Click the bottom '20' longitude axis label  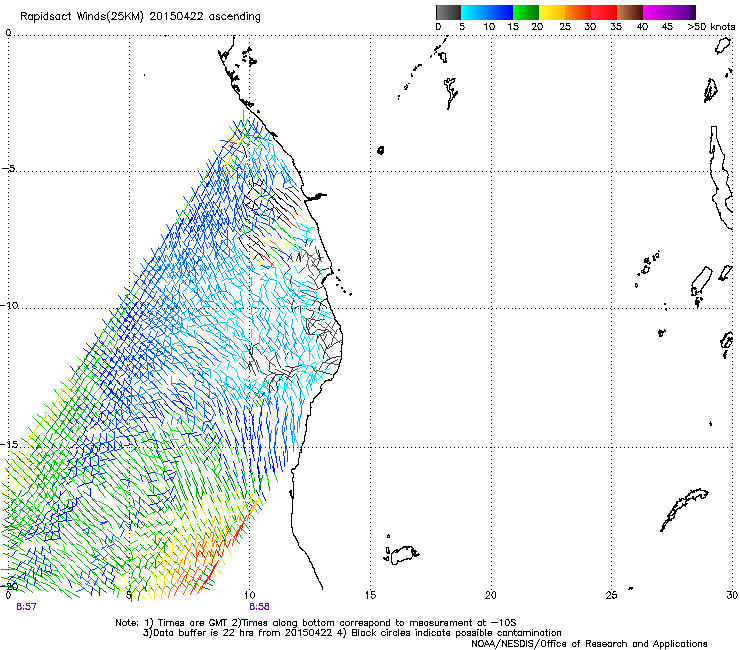tap(491, 595)
